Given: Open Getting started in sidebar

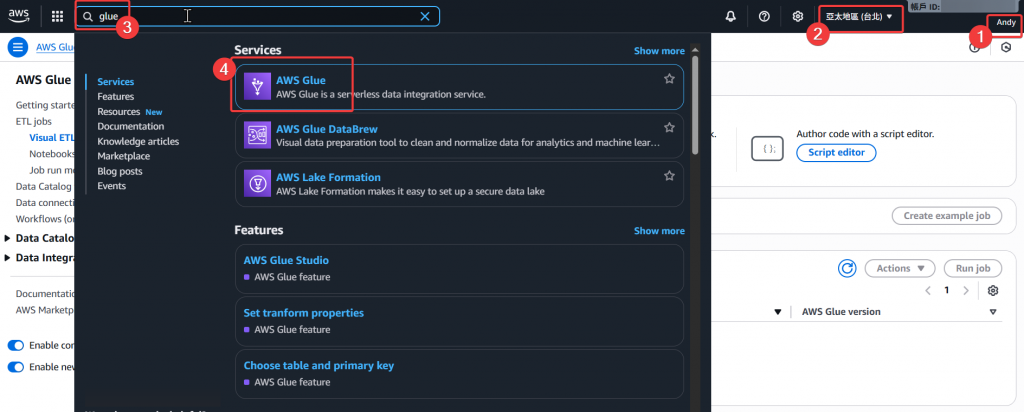Looking at the screenshot, I should coord(44,104).
